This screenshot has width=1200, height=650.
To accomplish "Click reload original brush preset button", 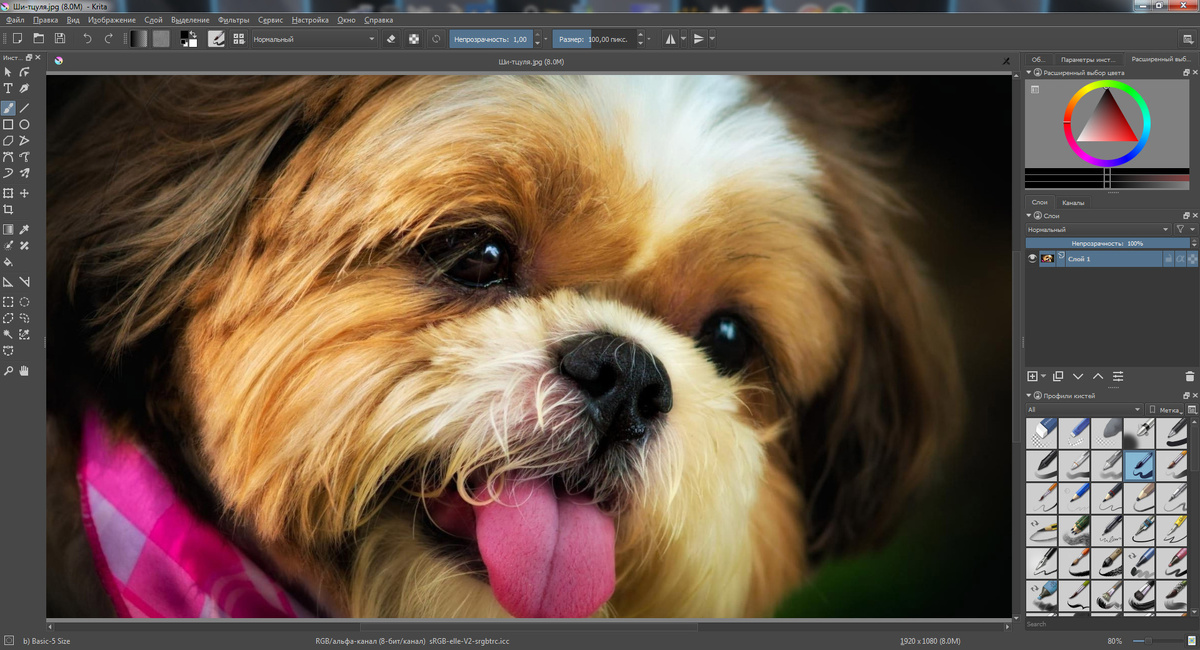I will 436,39.
